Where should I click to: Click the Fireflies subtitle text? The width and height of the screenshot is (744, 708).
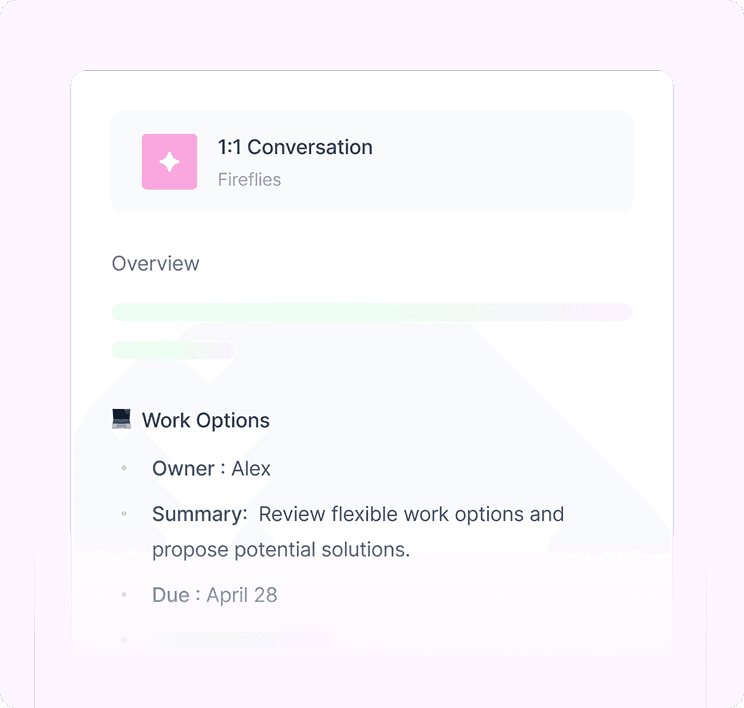[249, 180]
